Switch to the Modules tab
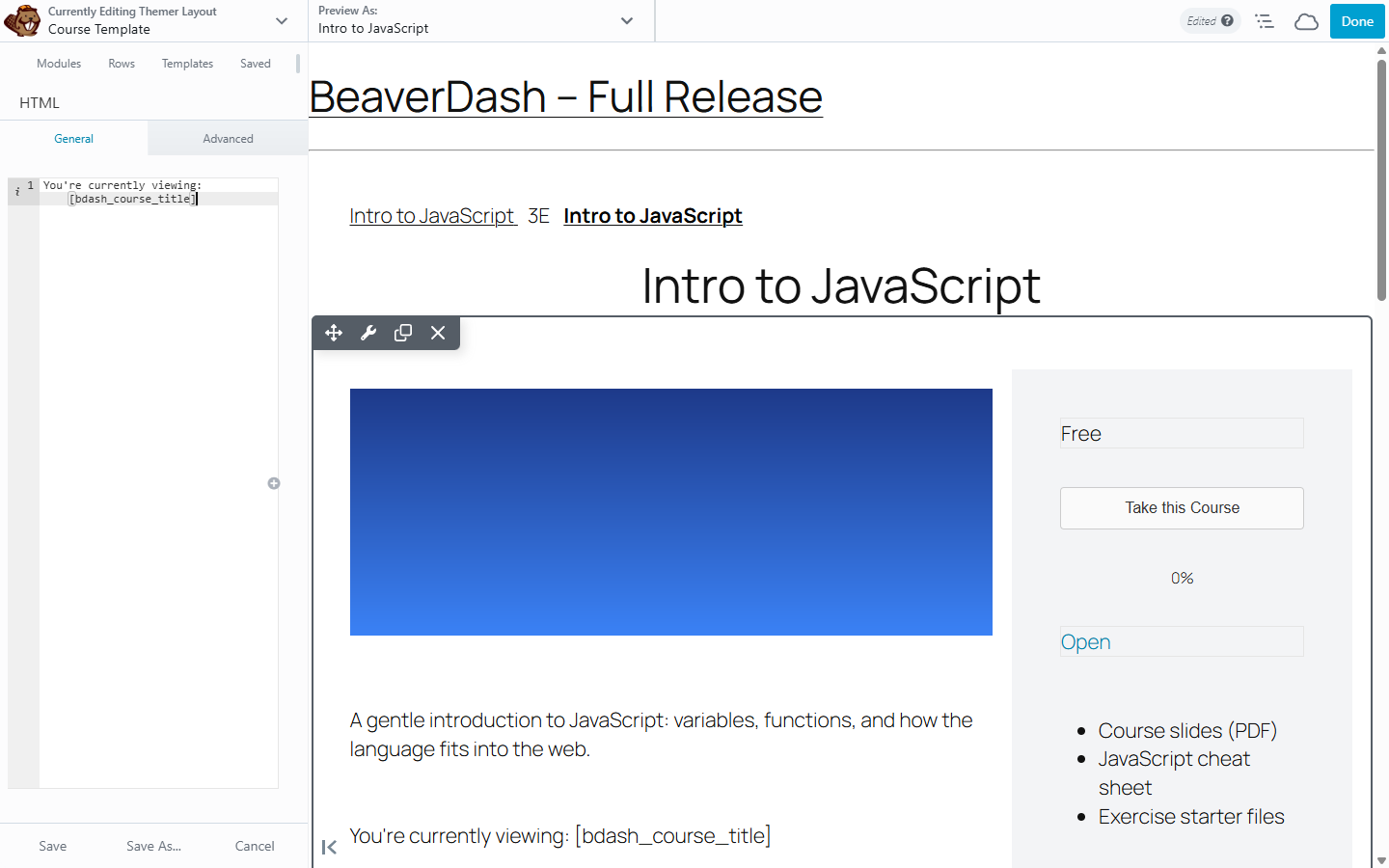This screenshot has height=868, width=1389. point(59,64)
